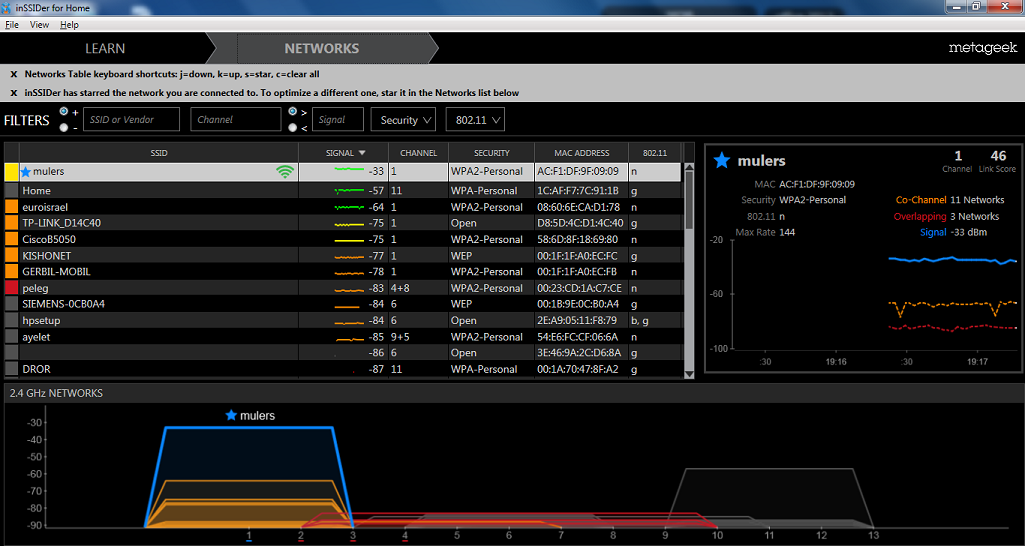Expand the 802.11 filter dropdown

(x=474, y=120)
